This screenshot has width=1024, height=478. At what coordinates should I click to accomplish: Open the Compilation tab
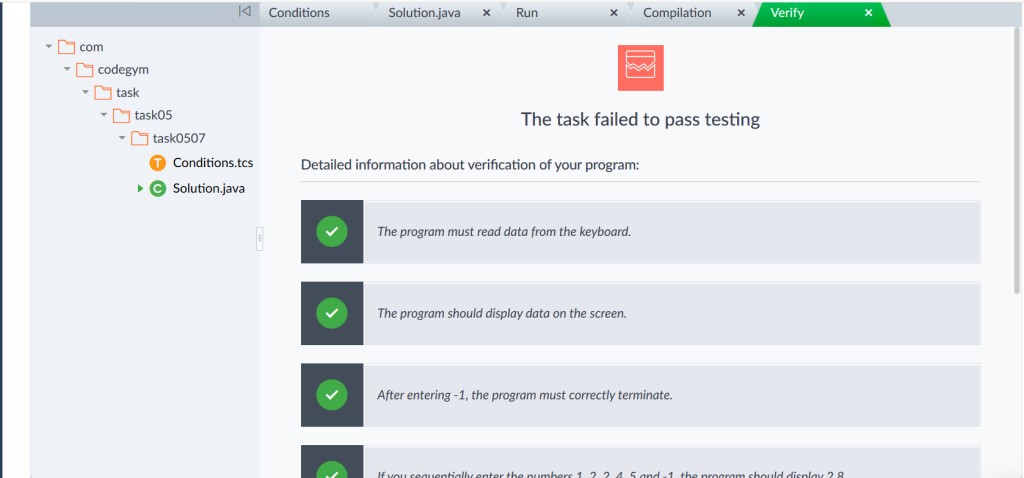point(677,13)
